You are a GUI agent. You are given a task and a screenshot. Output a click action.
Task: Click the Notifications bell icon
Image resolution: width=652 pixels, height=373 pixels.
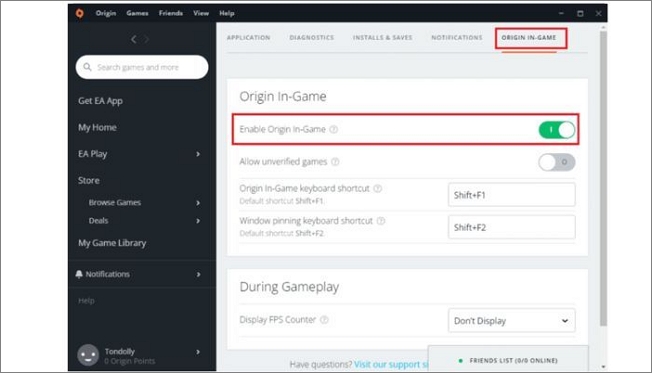click(x=79, y=274)
